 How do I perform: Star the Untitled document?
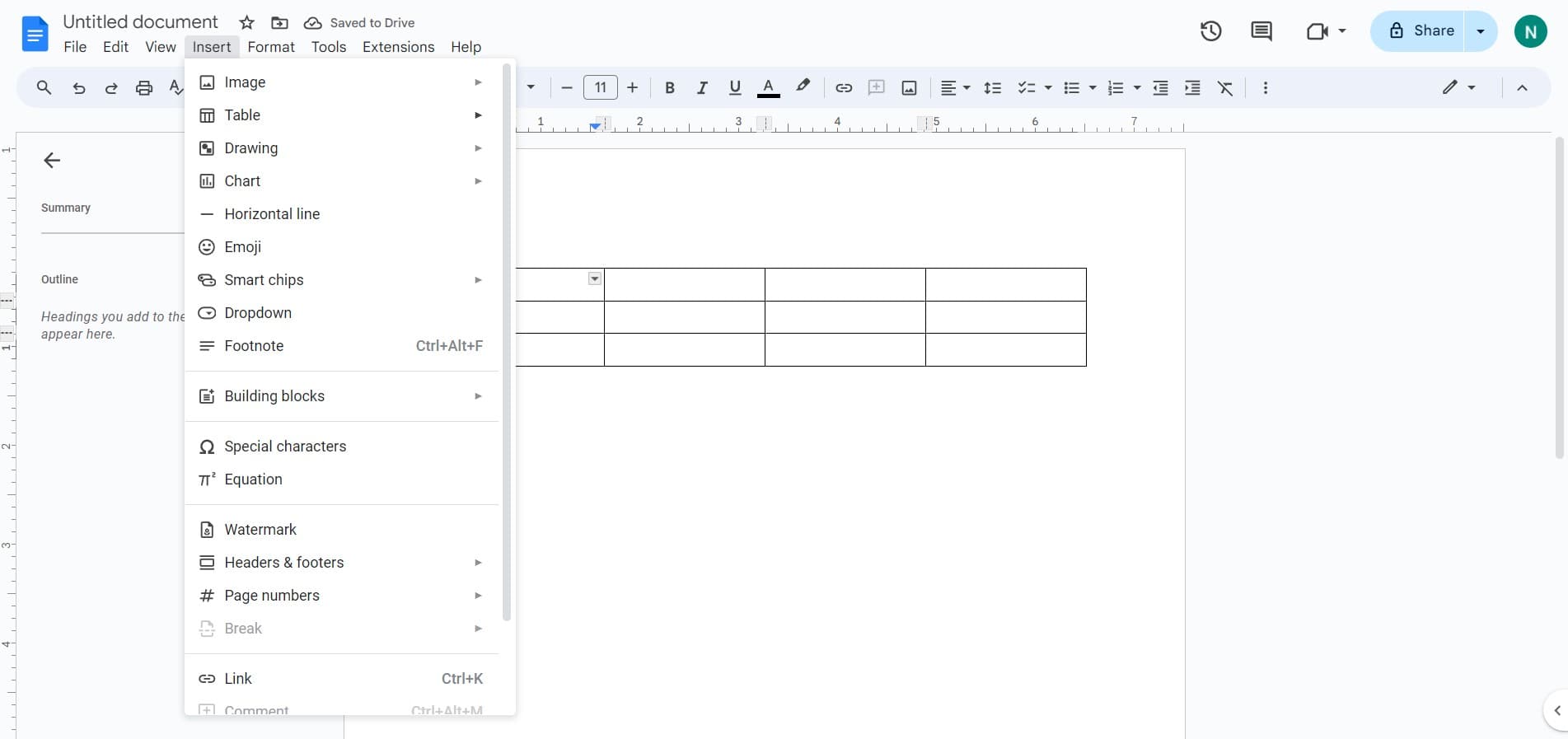[246, 23]
